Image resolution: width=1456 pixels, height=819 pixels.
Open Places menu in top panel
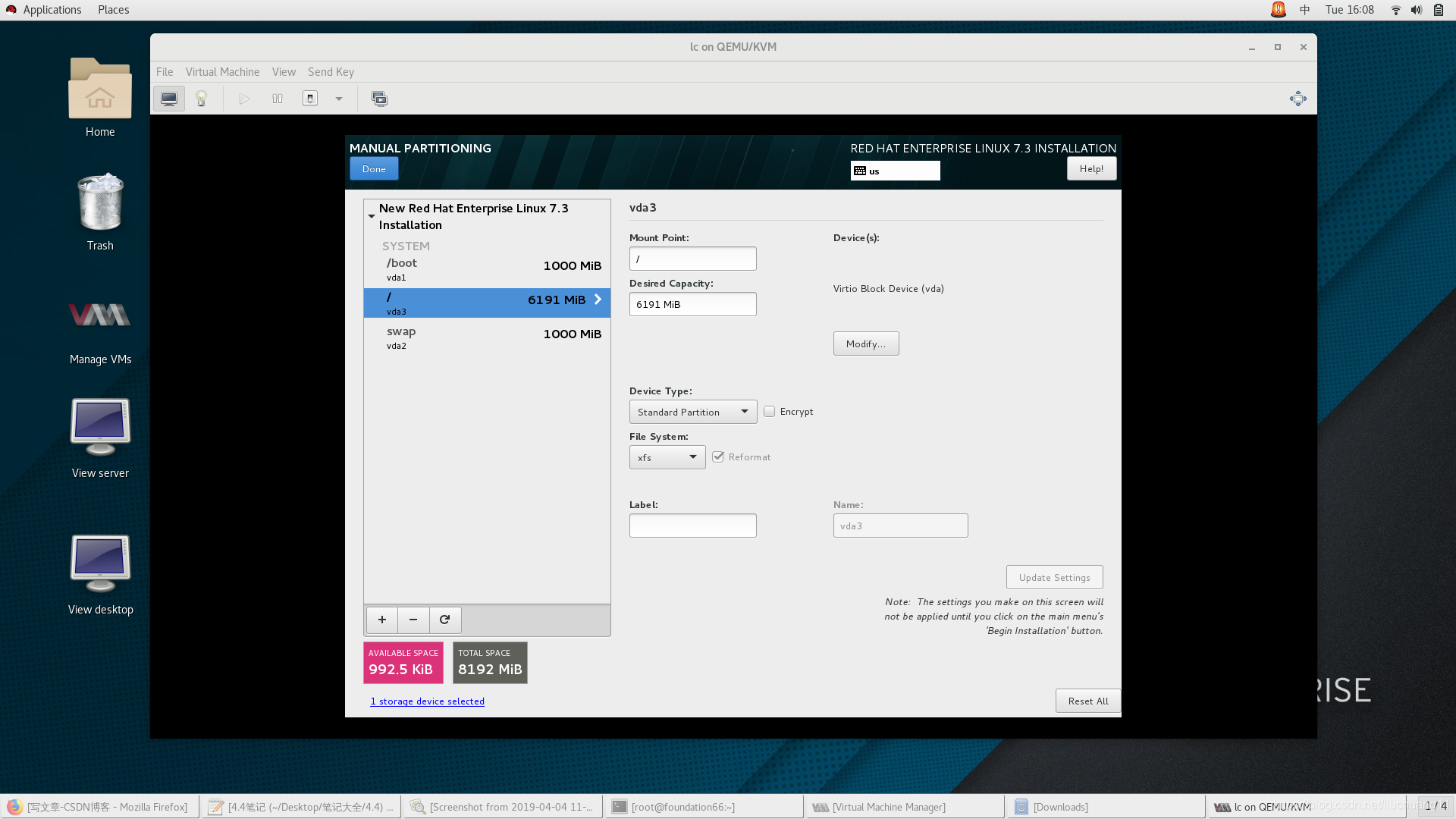pyautogui.click(x=113, y=10)
